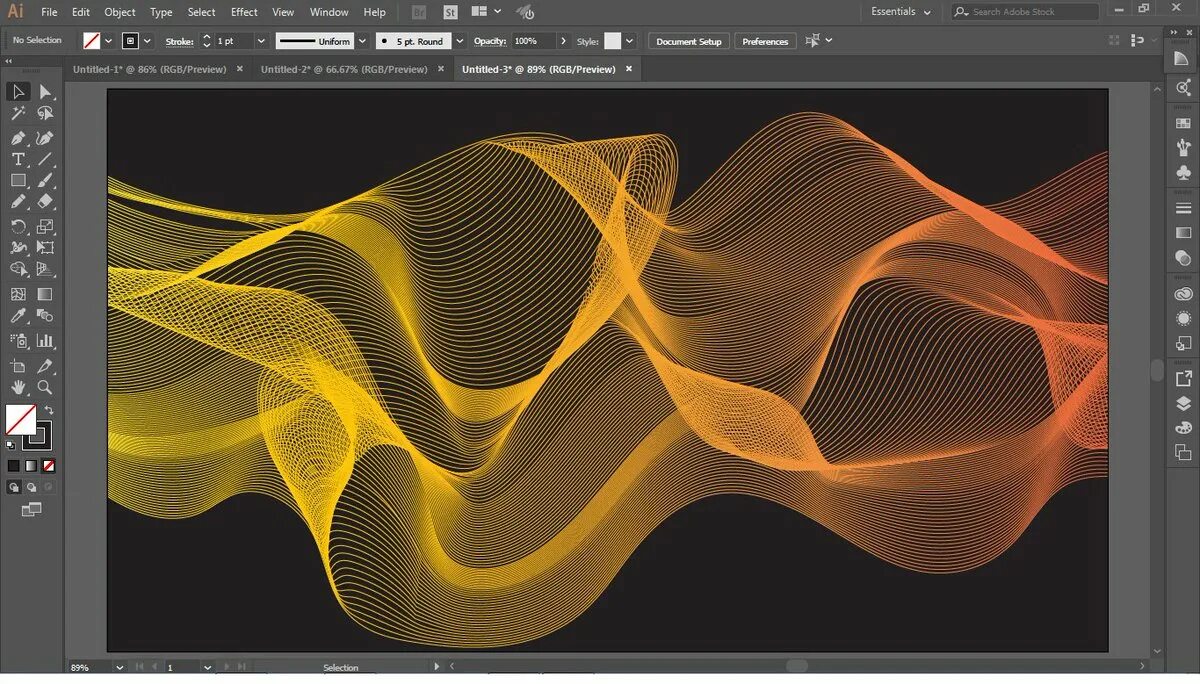Click the Document Setup button
The image size is (1200, 684).
pyautogui.click(x=689, y=41)
